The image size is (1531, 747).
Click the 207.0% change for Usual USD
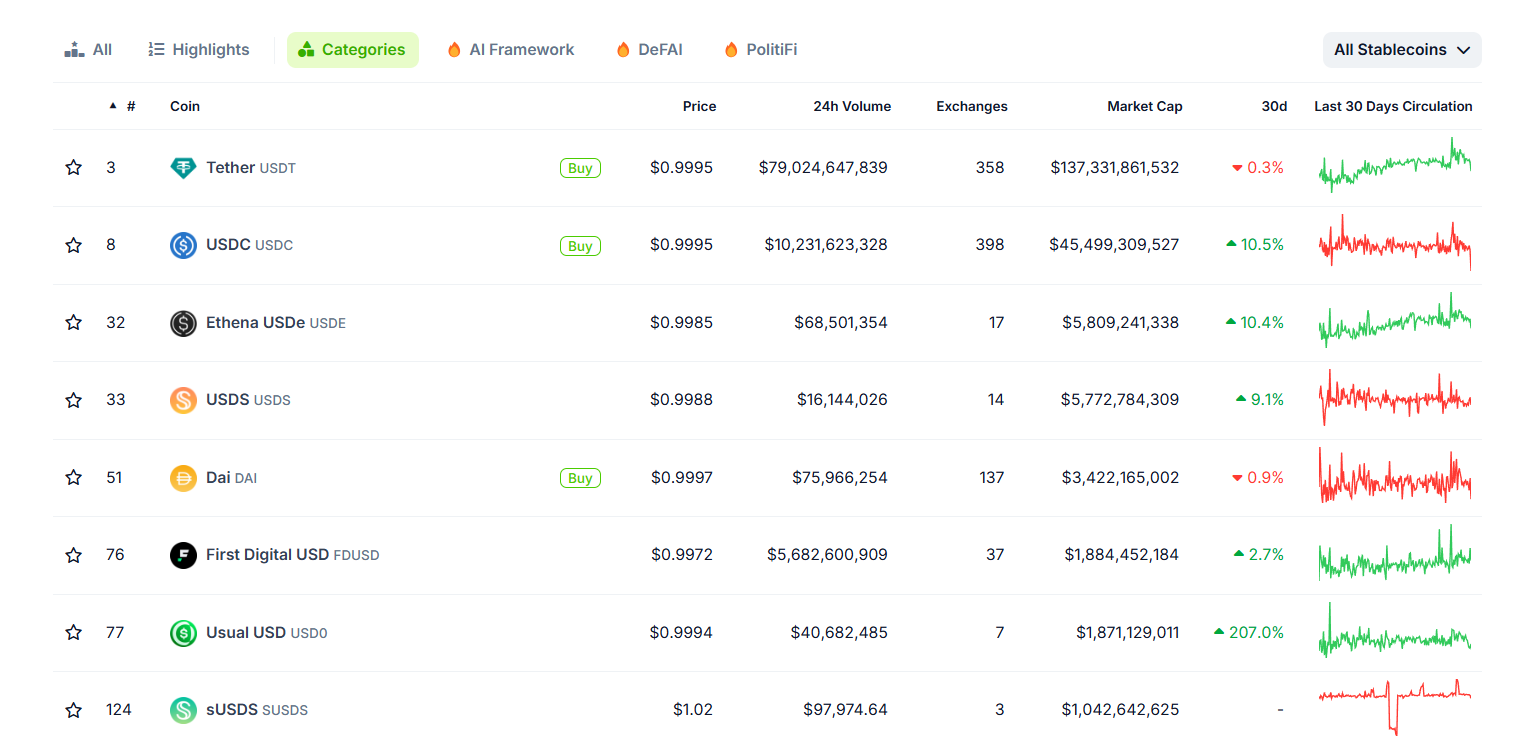coord(1248,633)
